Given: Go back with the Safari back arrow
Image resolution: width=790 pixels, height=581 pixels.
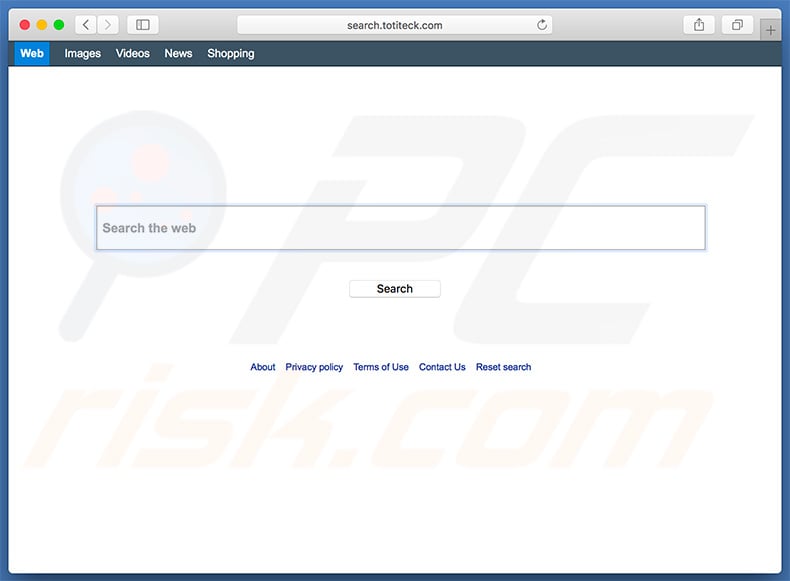Looking at the screenshot, I should pos(86,25).
